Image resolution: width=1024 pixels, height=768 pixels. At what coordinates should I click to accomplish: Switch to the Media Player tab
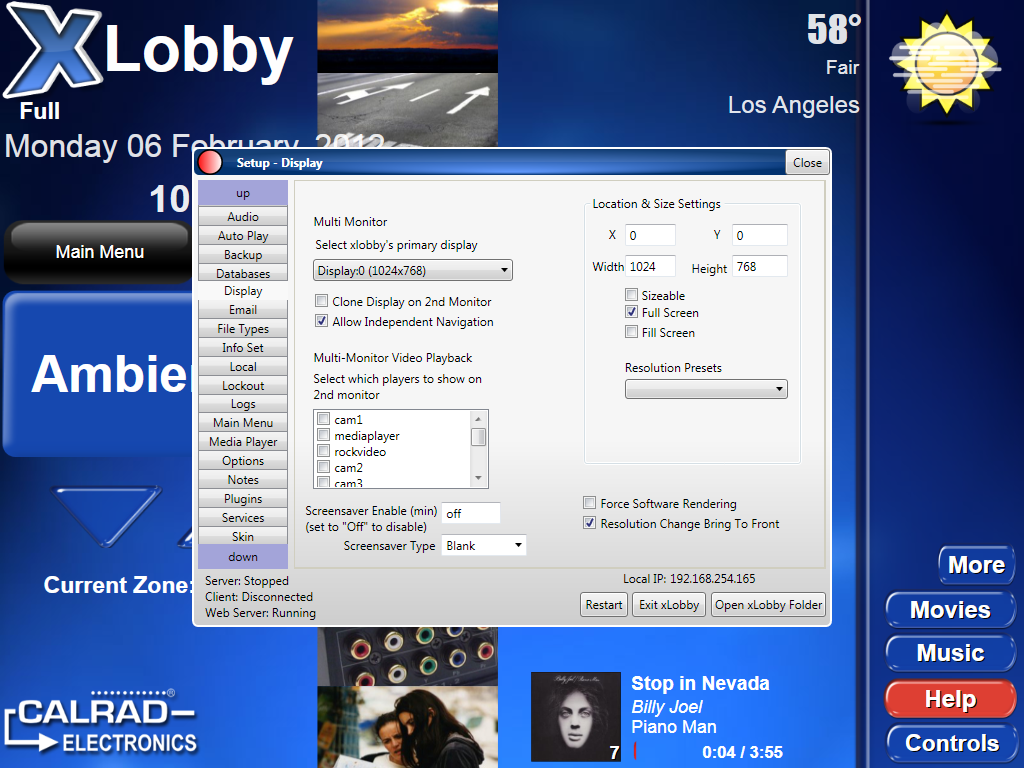[x=243, y=441]
